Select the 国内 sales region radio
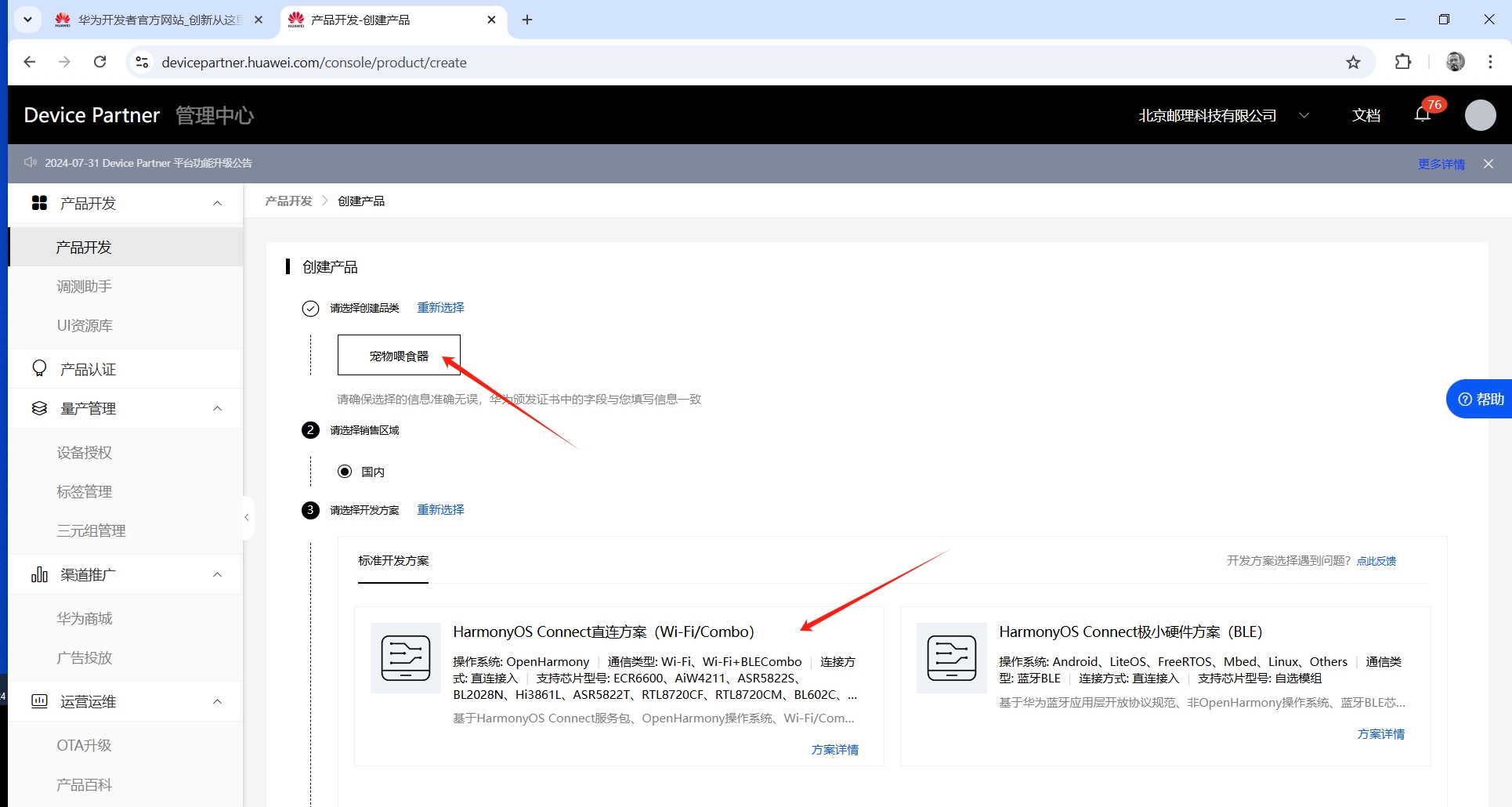Viewport: 1512px width, 807px height. [x=345, y=472]
